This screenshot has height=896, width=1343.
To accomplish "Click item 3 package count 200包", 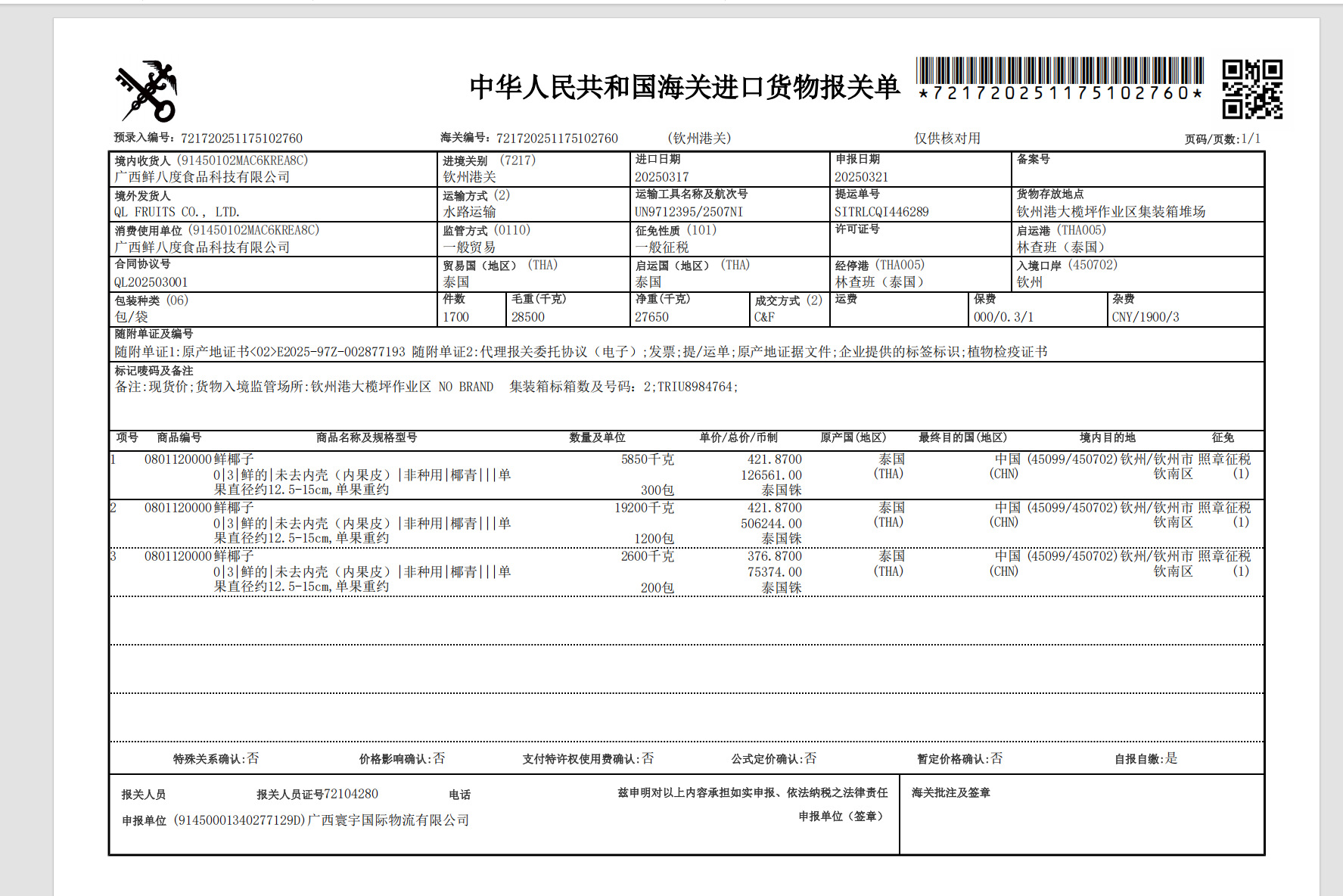I will [x=658, y=588].
